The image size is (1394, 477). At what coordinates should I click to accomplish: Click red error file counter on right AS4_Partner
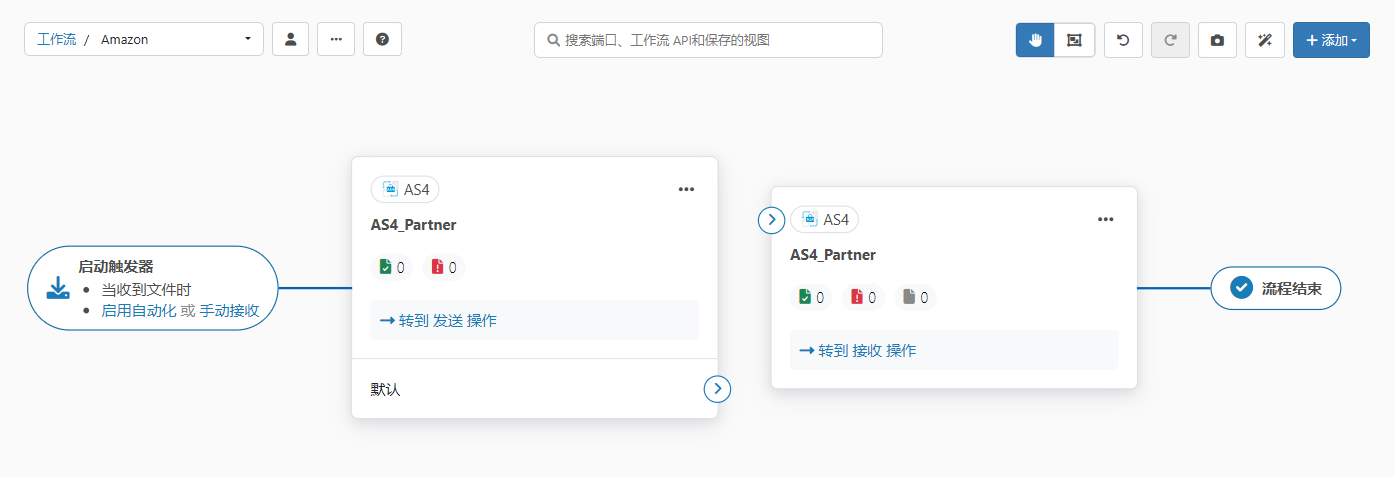pyautogui.click(x=863, y=297)
